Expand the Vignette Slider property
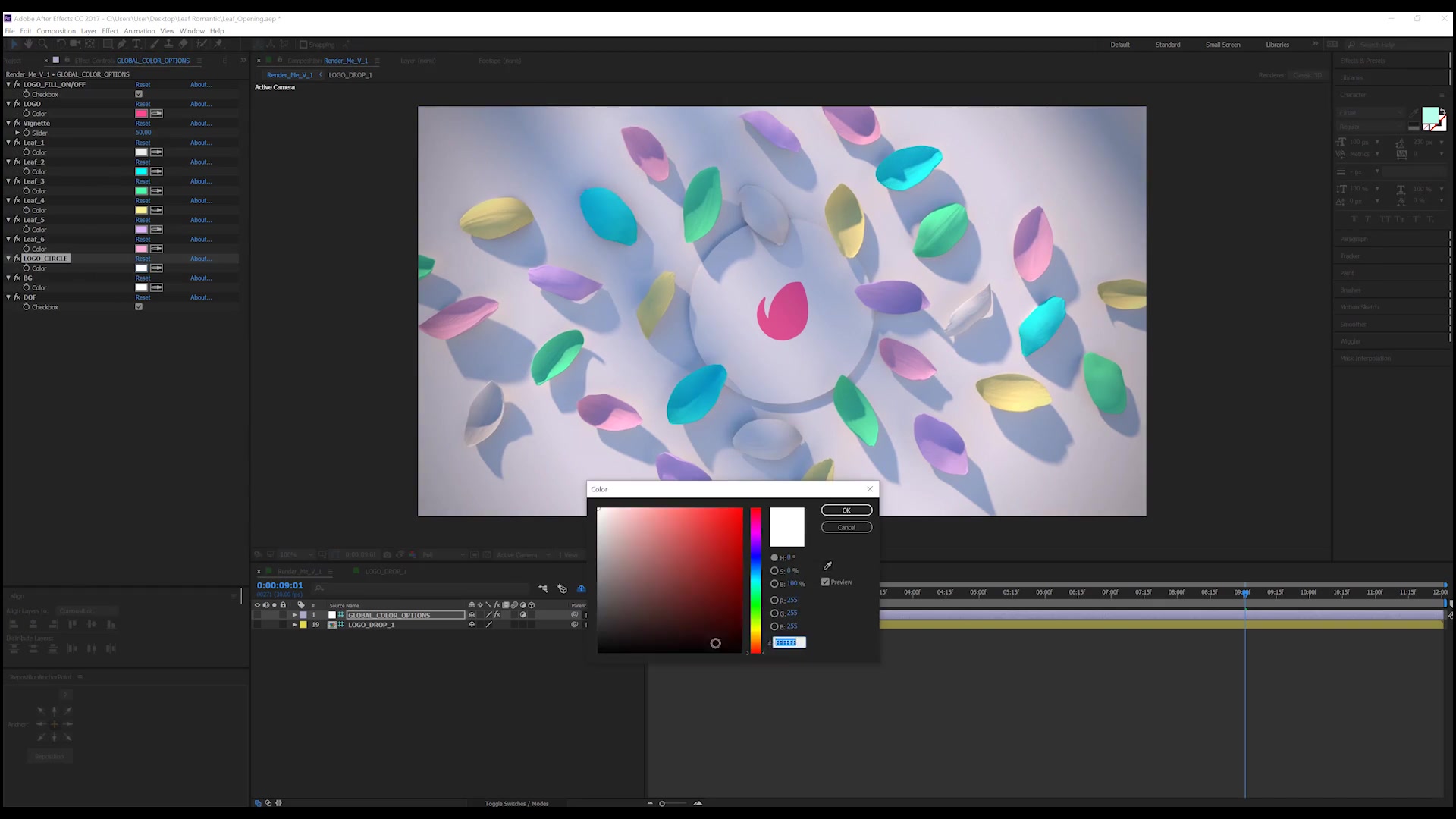1456x819 pixels. pos(17,133)
